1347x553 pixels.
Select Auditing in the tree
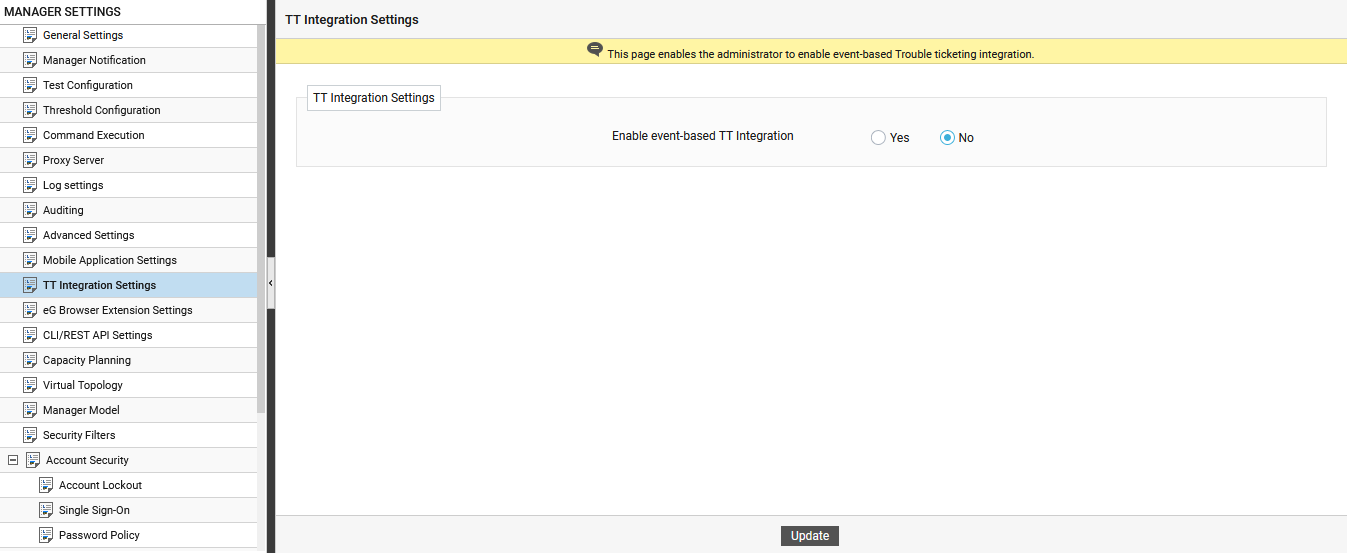(63, 210)
